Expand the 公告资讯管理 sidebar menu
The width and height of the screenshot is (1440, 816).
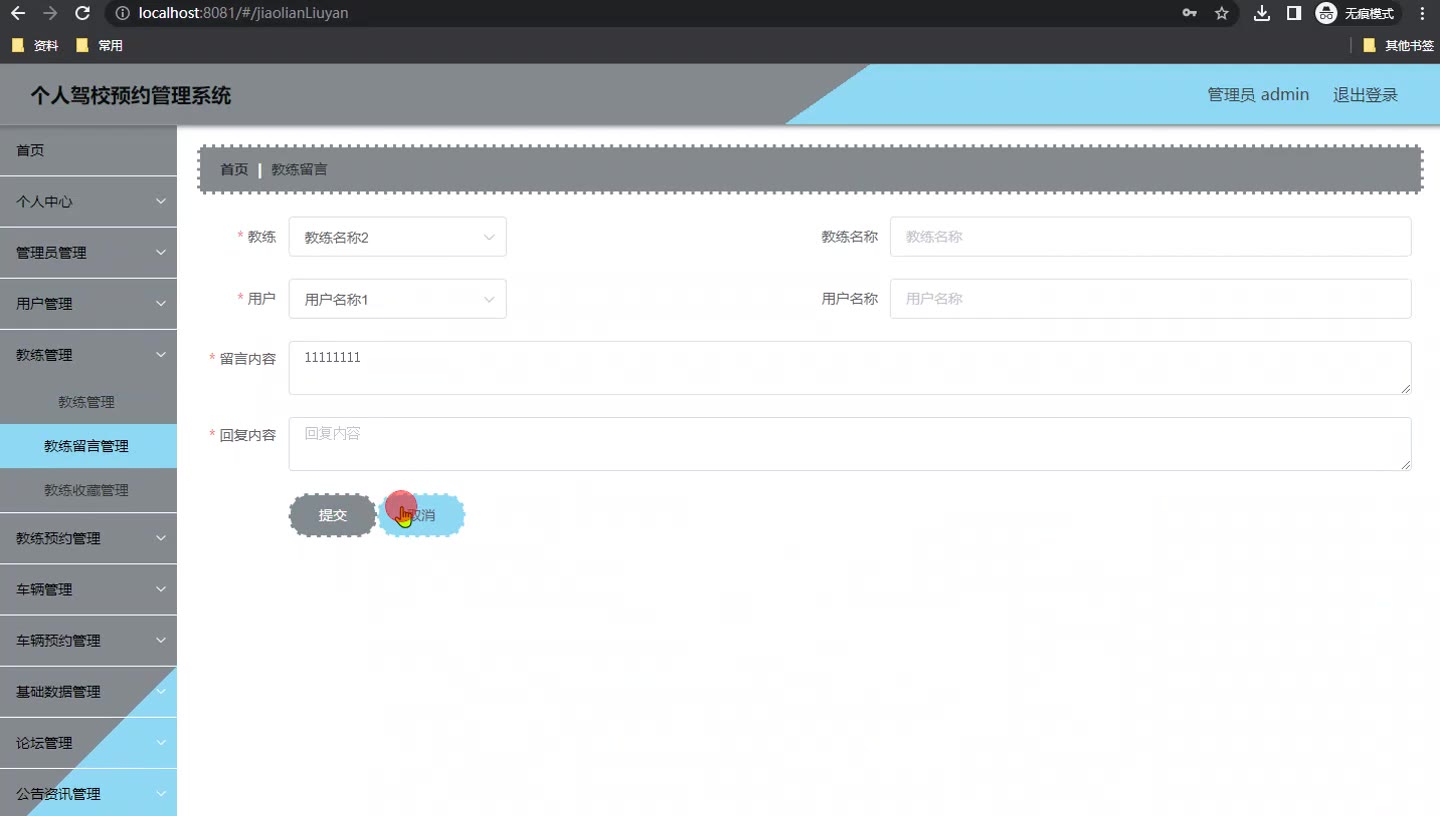click(x=88, y=794)
